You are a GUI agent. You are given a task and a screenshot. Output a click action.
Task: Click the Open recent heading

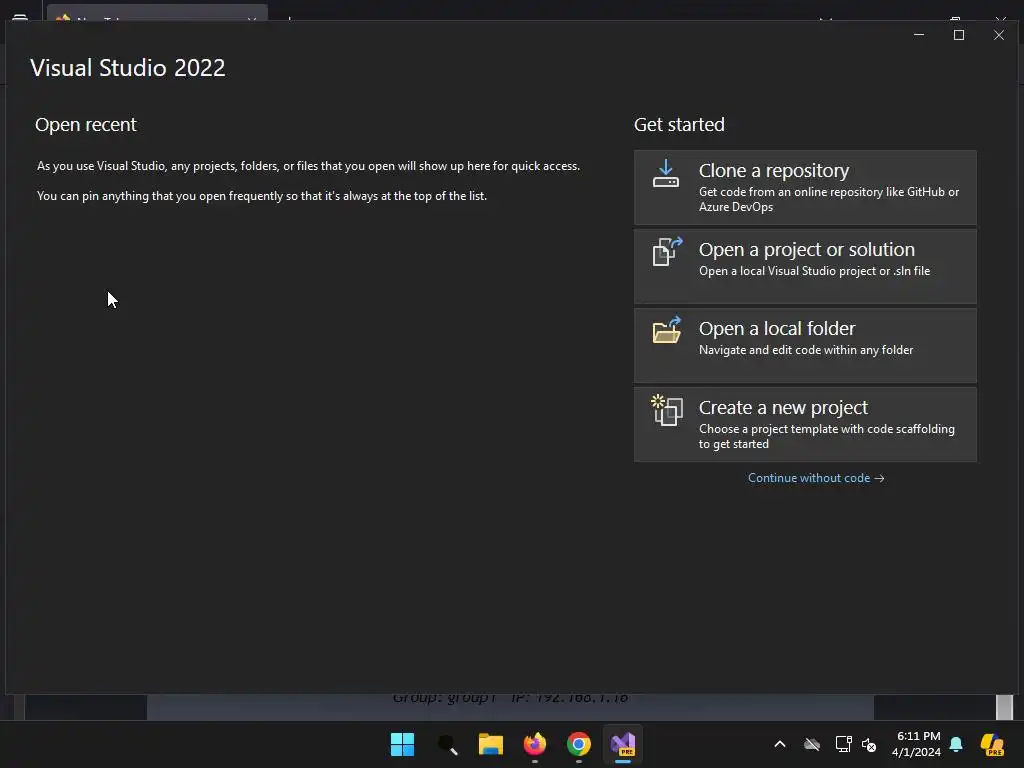86,125
